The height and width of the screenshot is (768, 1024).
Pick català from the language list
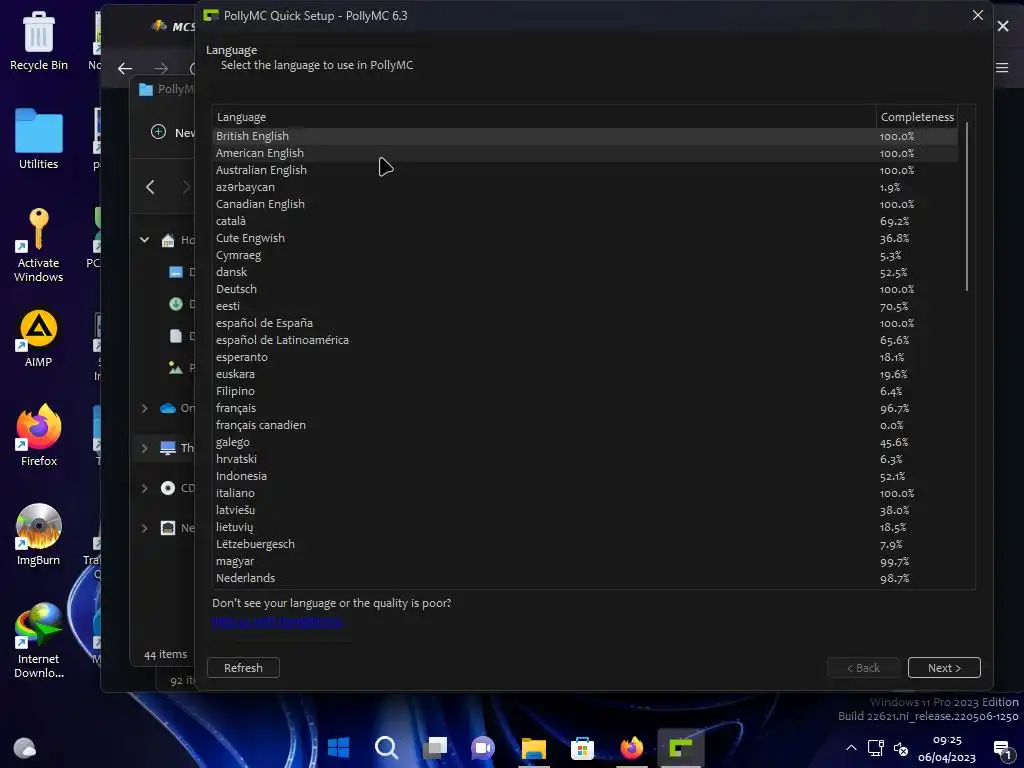[585, 221]
